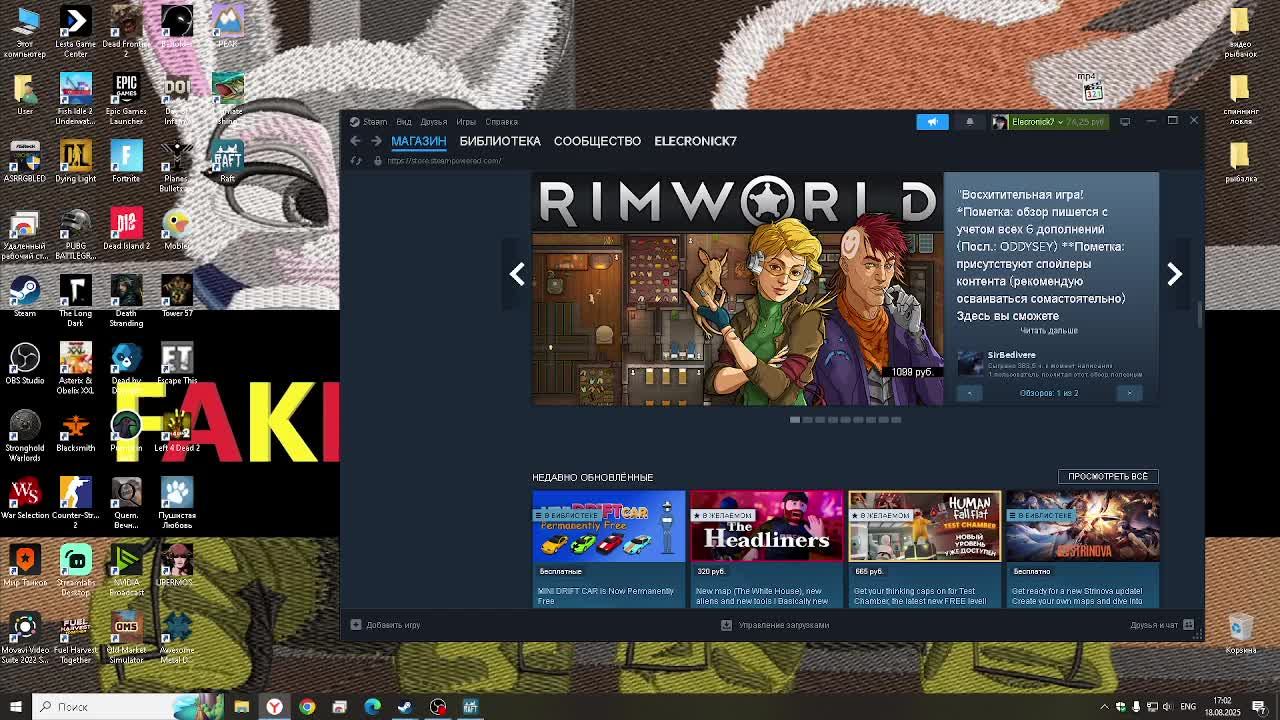
Task: Click ПРОСМОТРЕТЬ ВСЁ button
Action: pos(1108,476)
